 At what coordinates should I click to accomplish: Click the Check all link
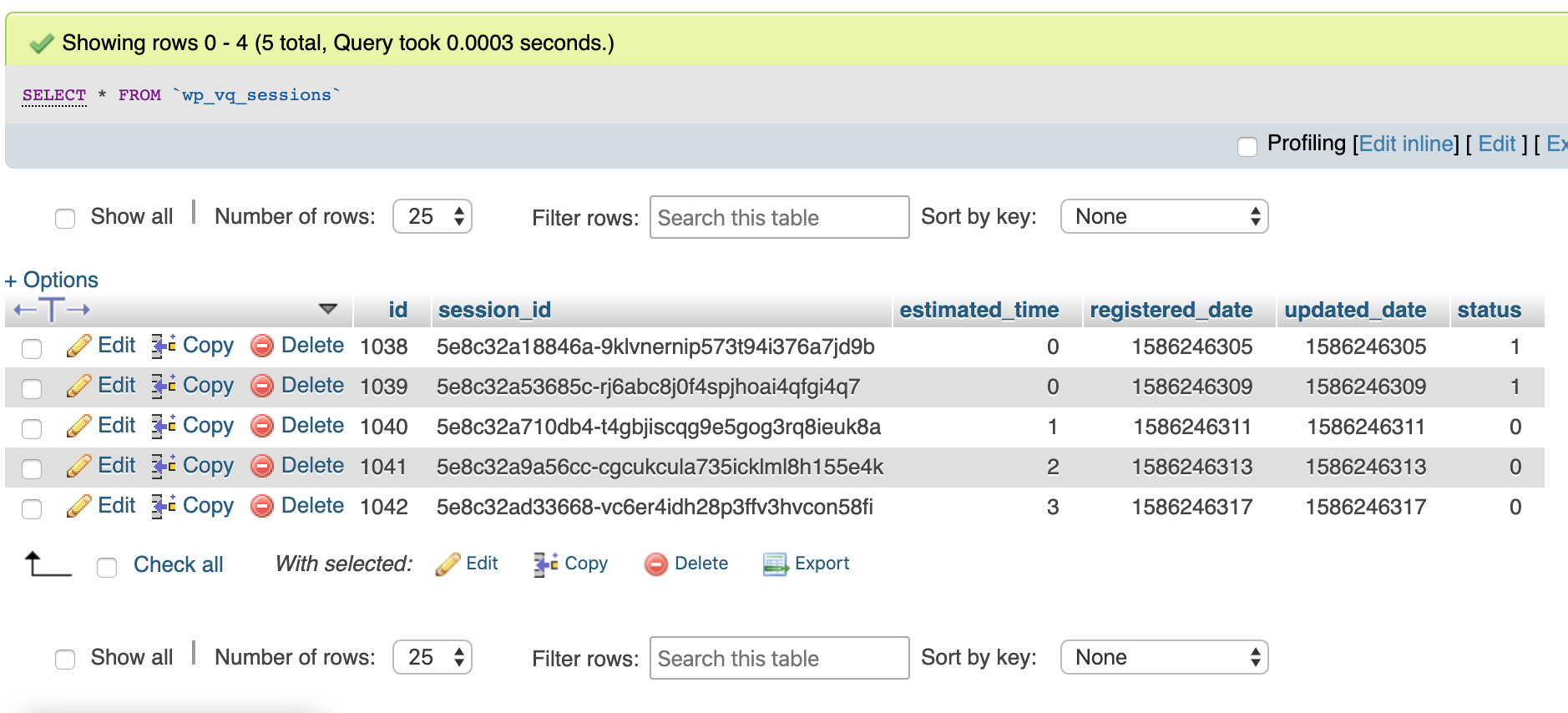pyautogui.click(x=179, y=564)
